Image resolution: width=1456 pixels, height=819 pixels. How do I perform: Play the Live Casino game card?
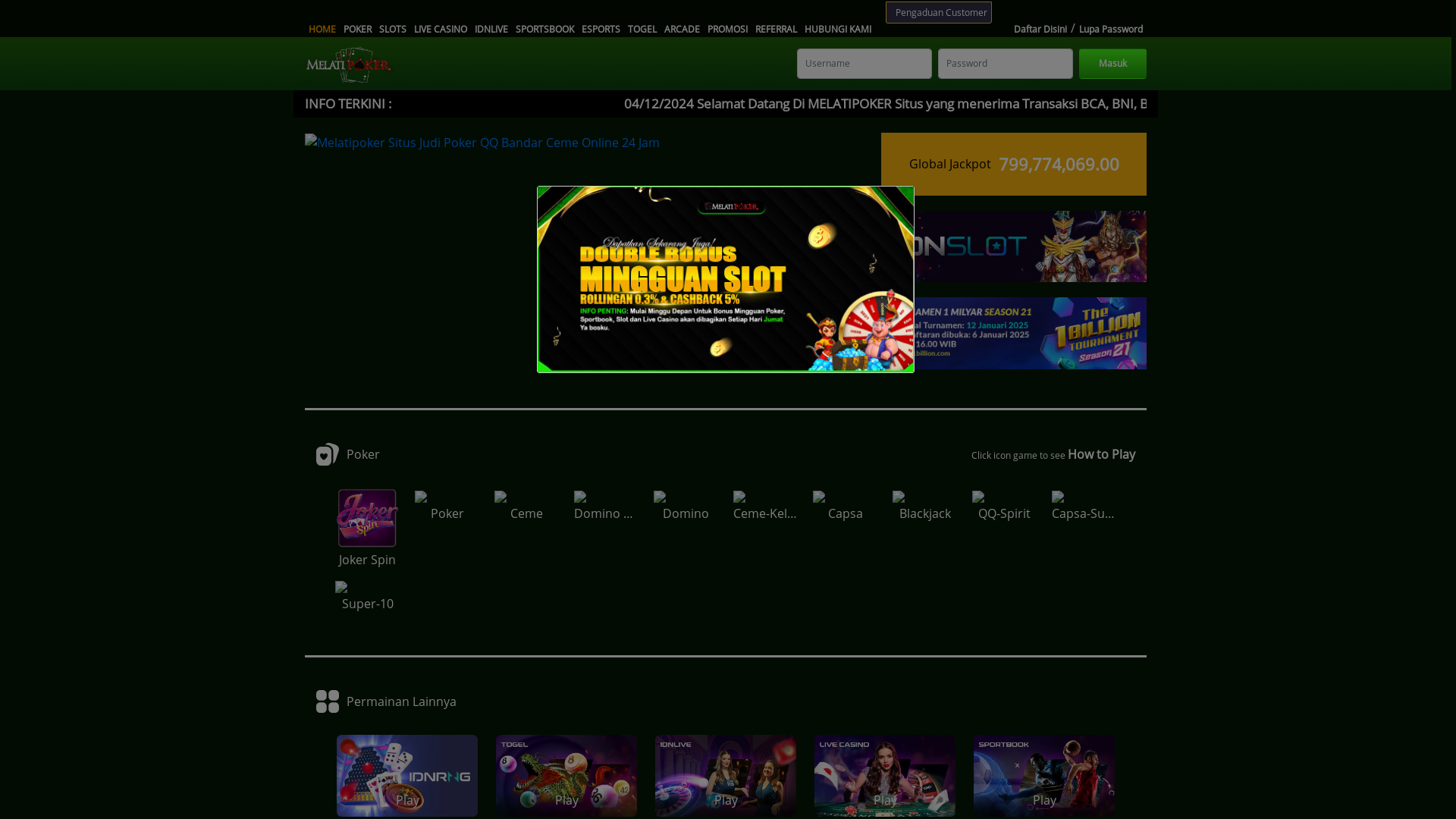coord(885,775)
